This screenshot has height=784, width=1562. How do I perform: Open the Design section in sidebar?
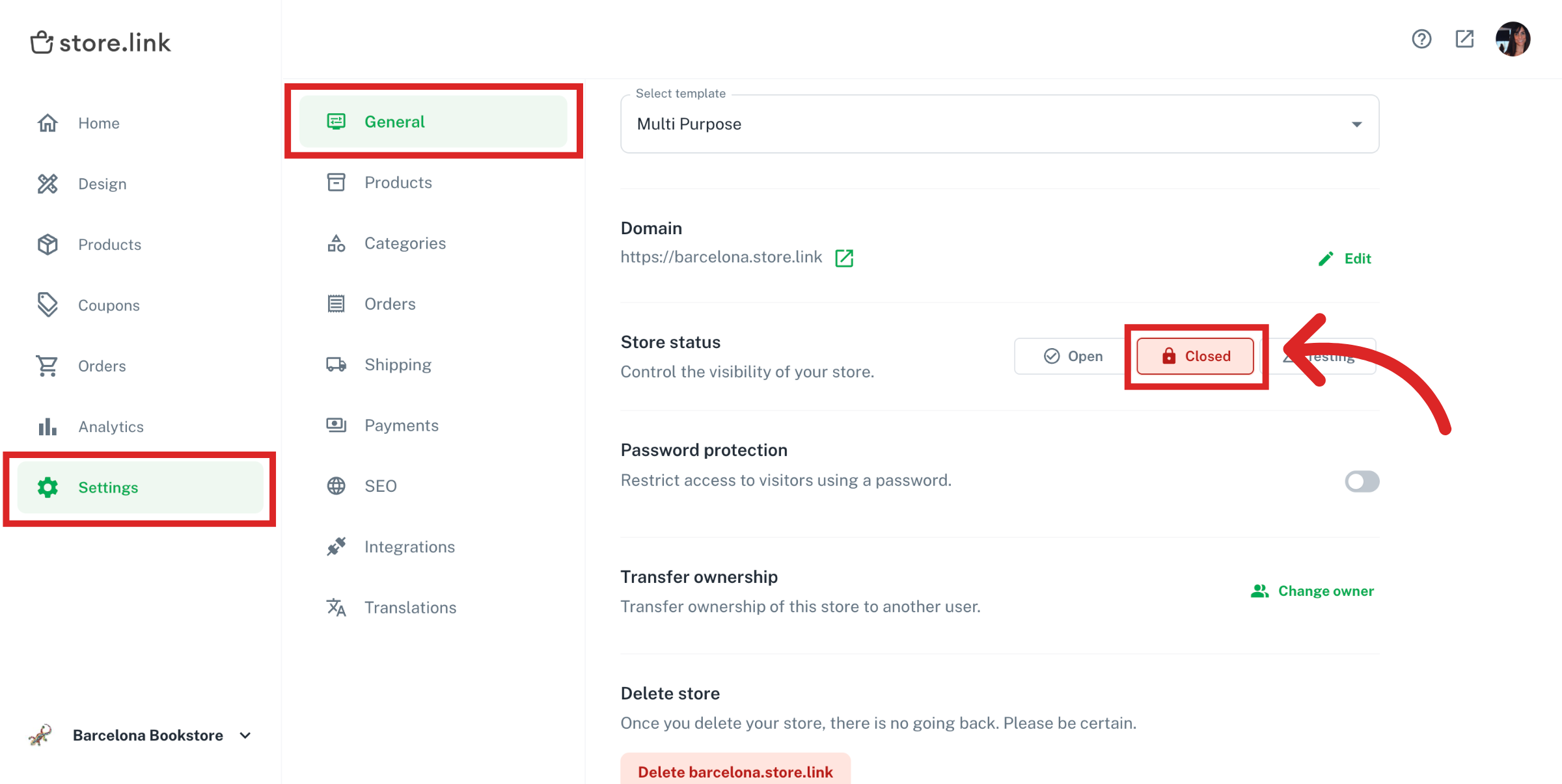(x=102, y=183)
